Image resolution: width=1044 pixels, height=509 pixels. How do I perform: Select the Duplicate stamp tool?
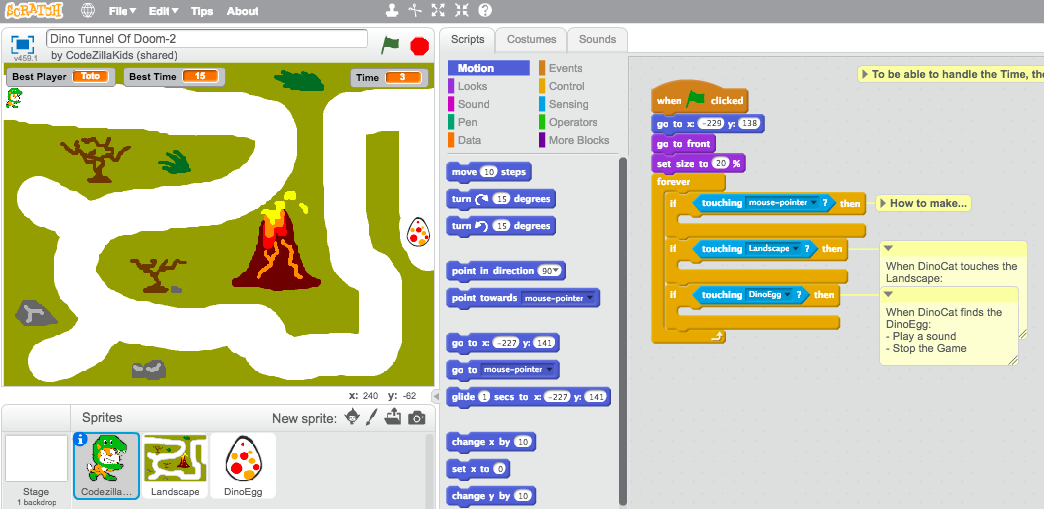coord(392,10)
